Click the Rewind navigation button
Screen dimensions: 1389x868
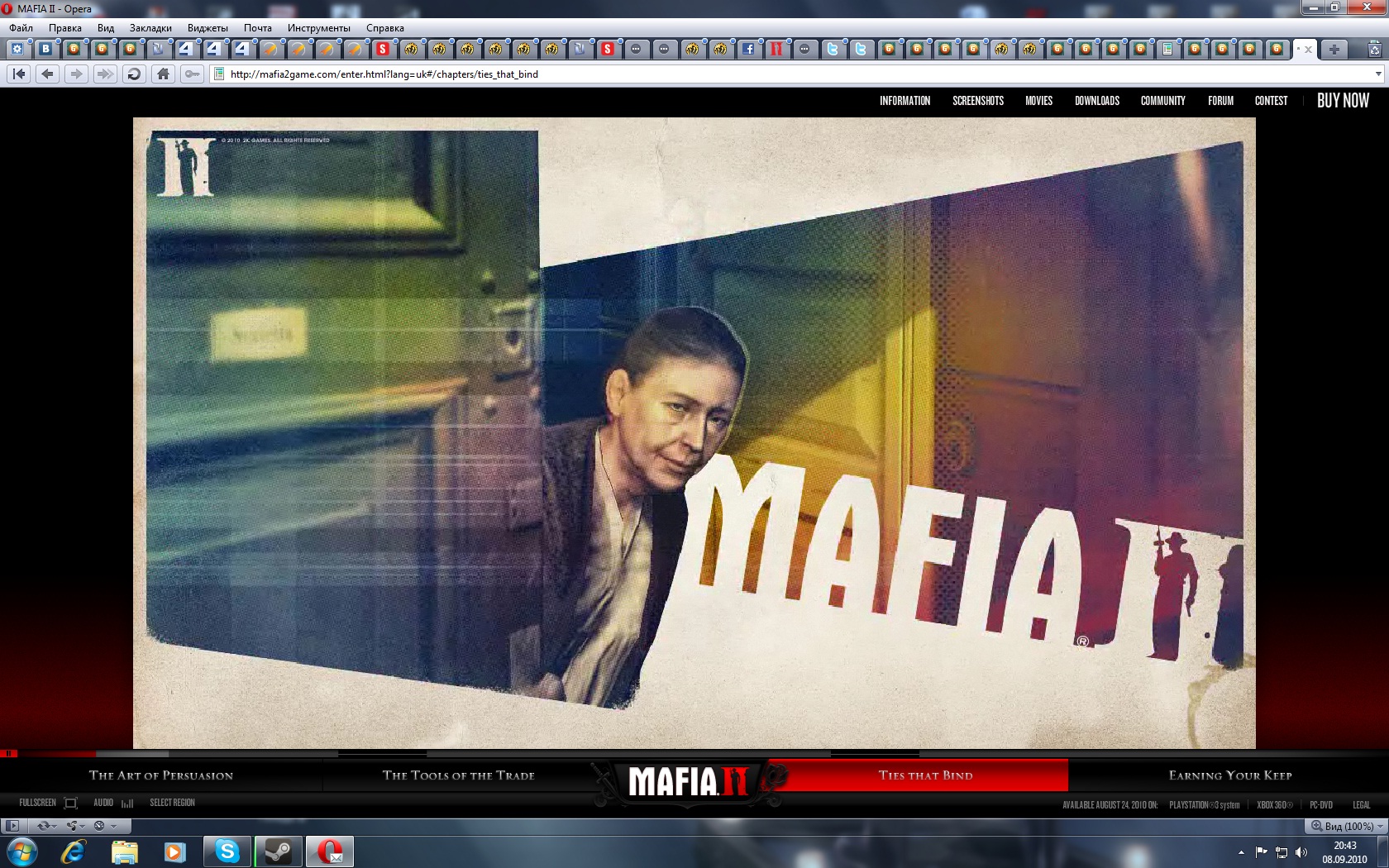click(x=19, y=74)
